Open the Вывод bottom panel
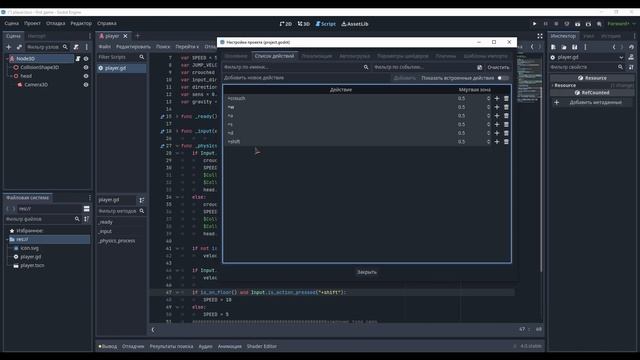The image size is (640, 360). click(108, 346)
